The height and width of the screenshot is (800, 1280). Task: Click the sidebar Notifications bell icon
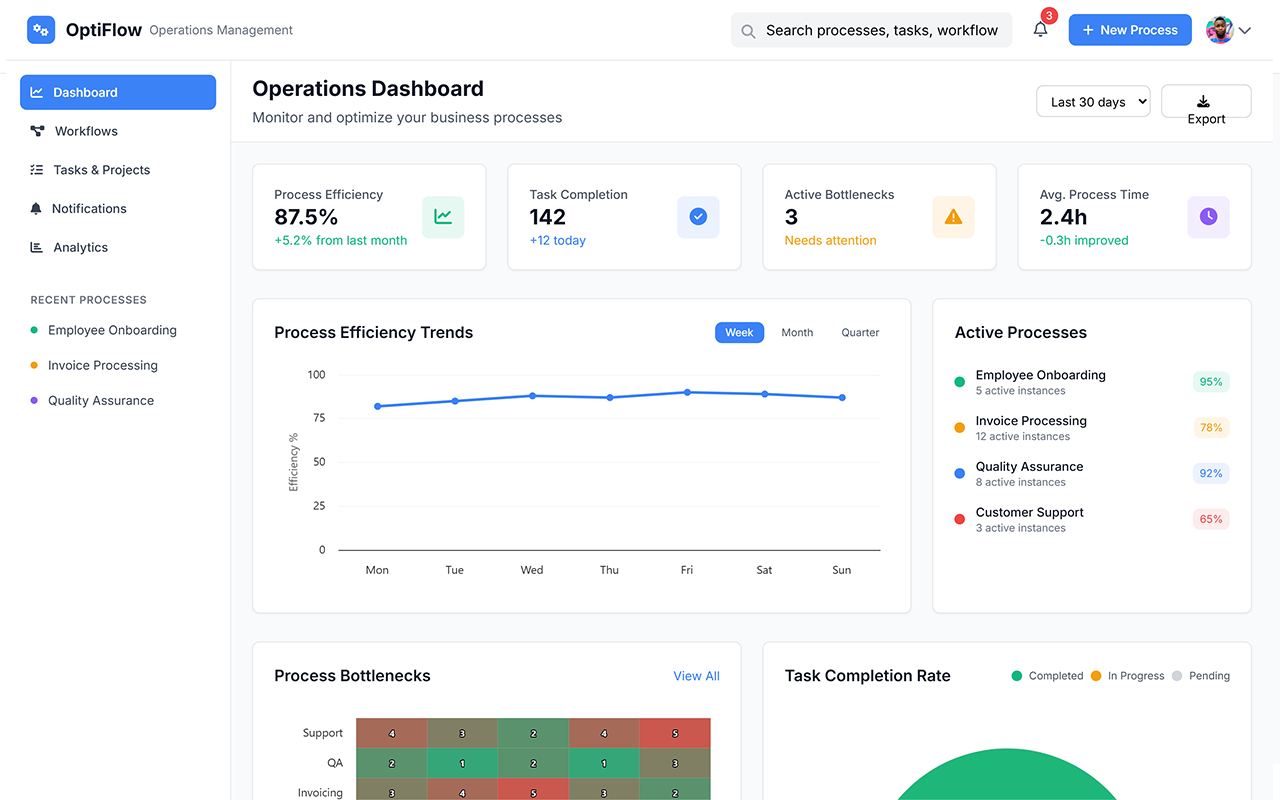click(x=36, y=209)
